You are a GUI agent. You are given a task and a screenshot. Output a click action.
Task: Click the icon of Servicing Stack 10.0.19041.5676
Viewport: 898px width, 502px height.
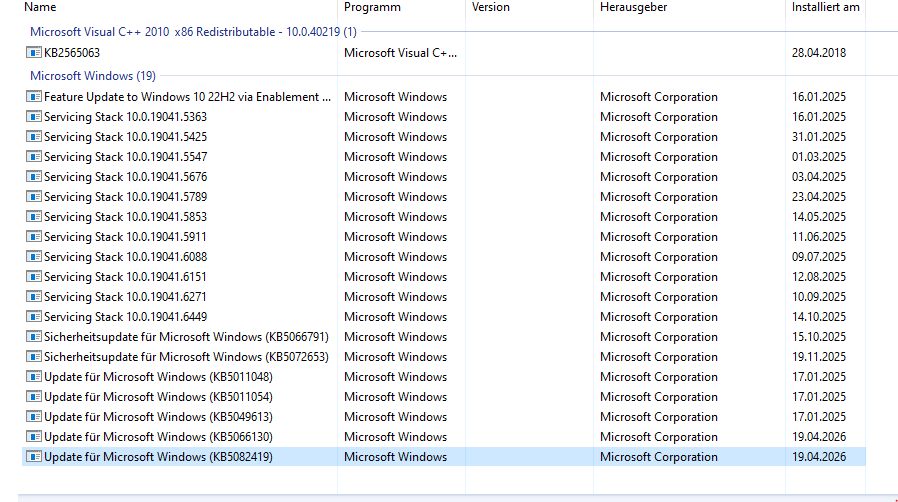point(34,177)
